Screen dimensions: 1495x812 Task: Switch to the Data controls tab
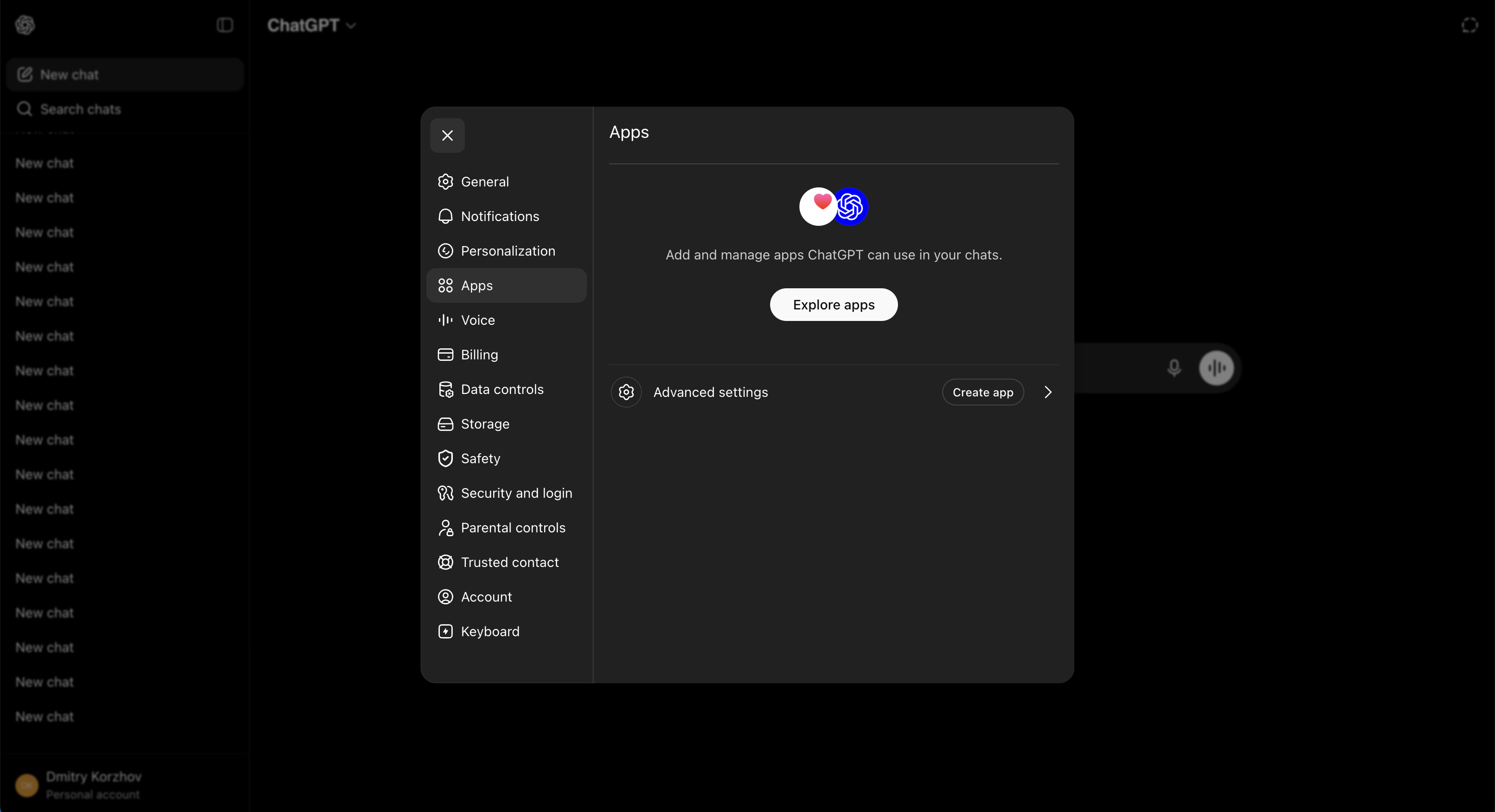pyautogui.click(x=506, y=389)
